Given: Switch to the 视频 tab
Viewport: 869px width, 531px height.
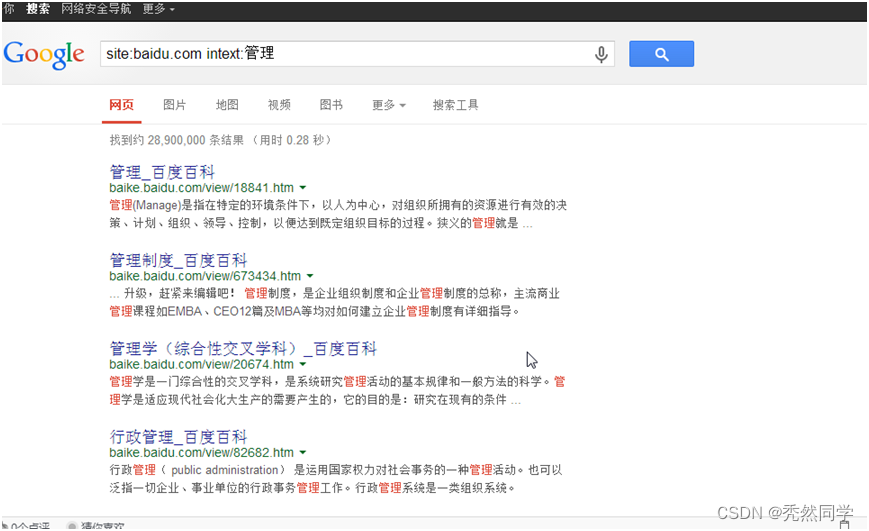Looking at the screenshot, I should [279, 105].
